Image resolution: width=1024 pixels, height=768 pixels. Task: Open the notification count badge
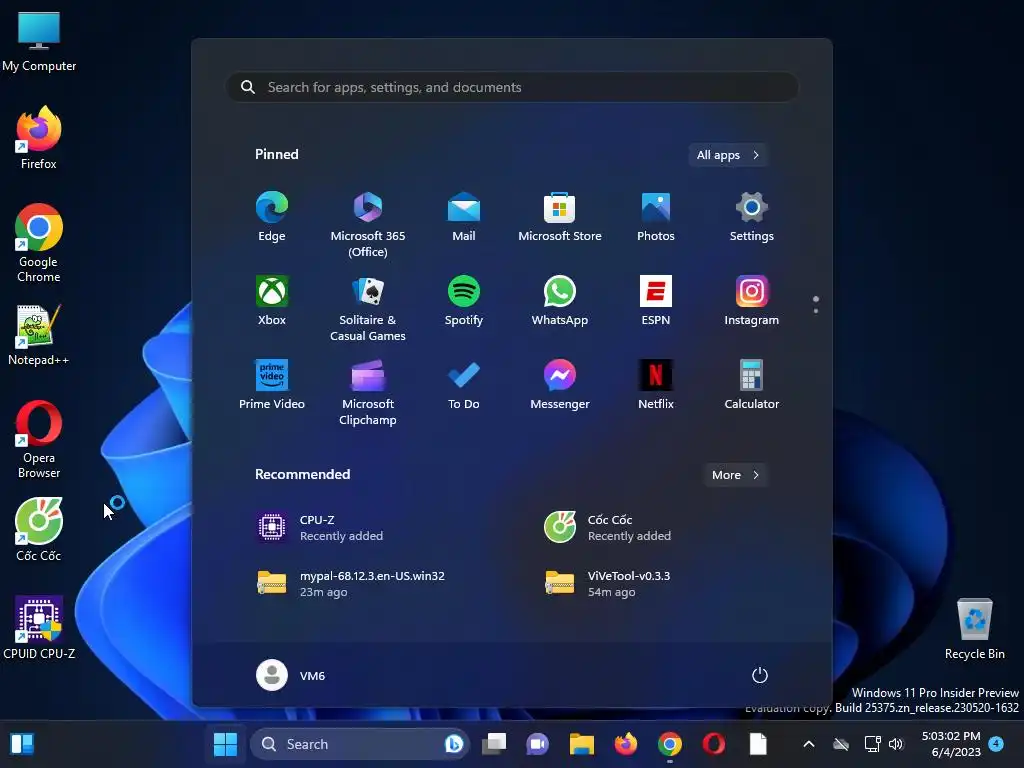click(x=996, y=743)
